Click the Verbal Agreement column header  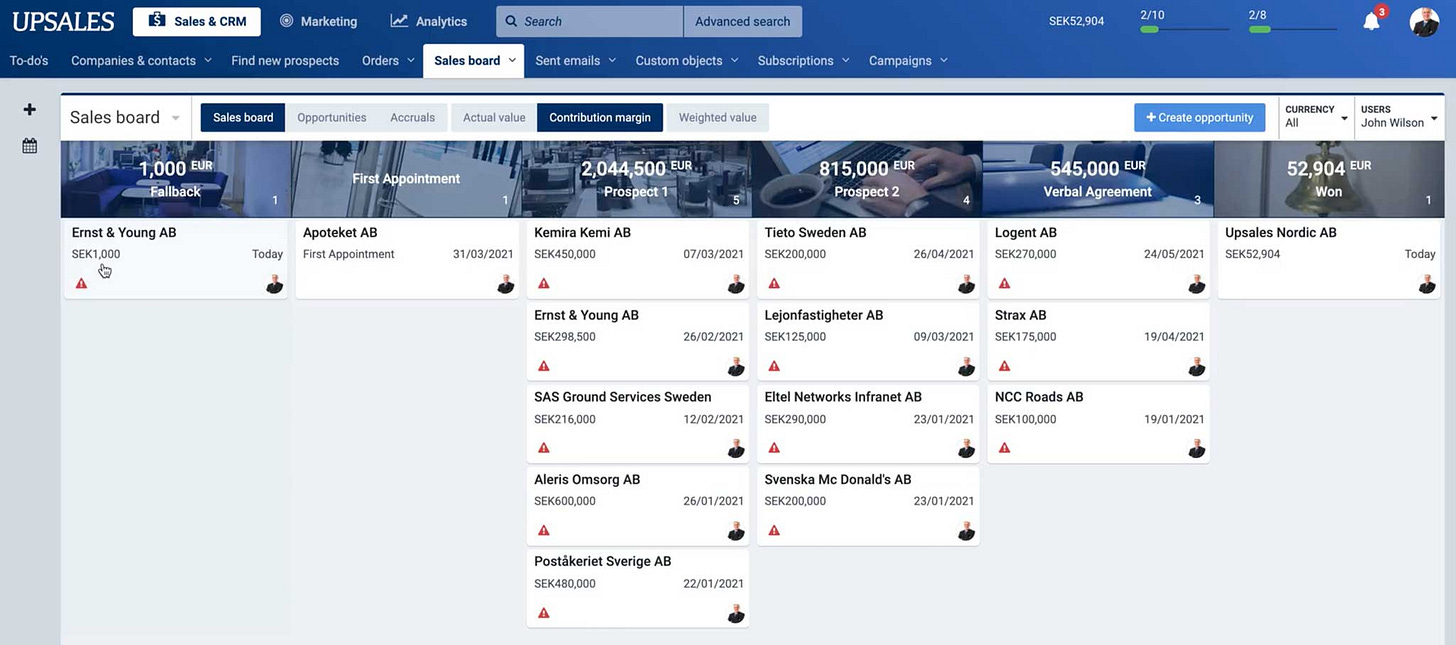[x=1098, y=179]
